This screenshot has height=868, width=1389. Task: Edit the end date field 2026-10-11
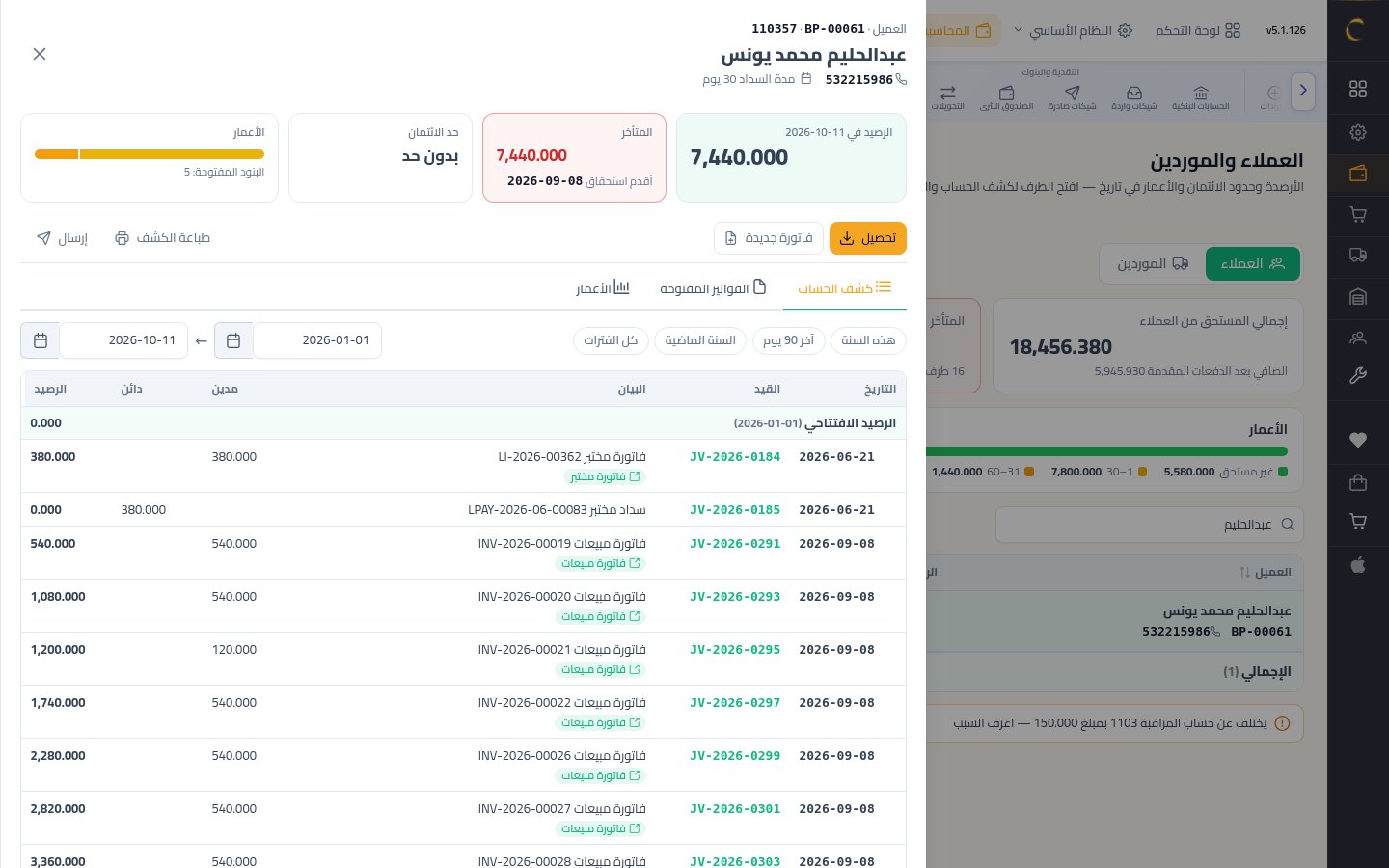pos(123,340)
